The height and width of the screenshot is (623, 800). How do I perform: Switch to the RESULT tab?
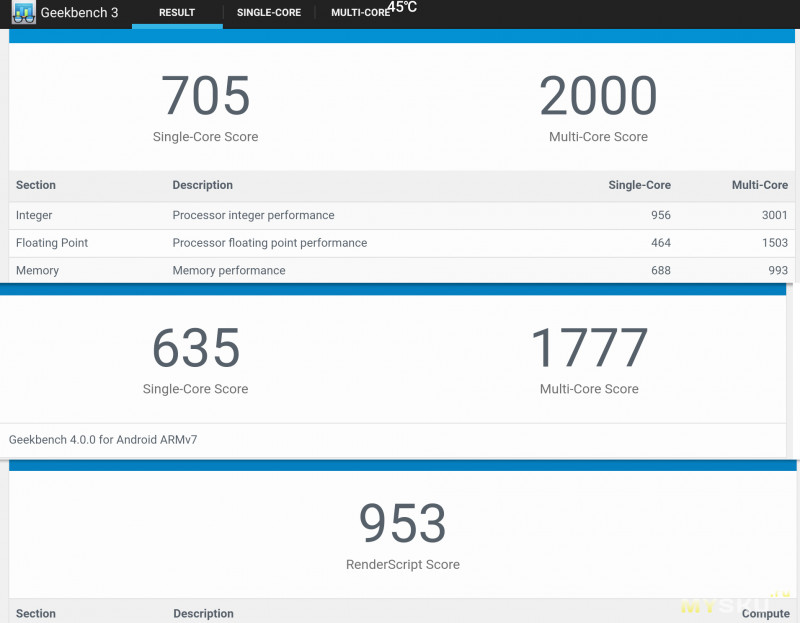click(177, 13)
